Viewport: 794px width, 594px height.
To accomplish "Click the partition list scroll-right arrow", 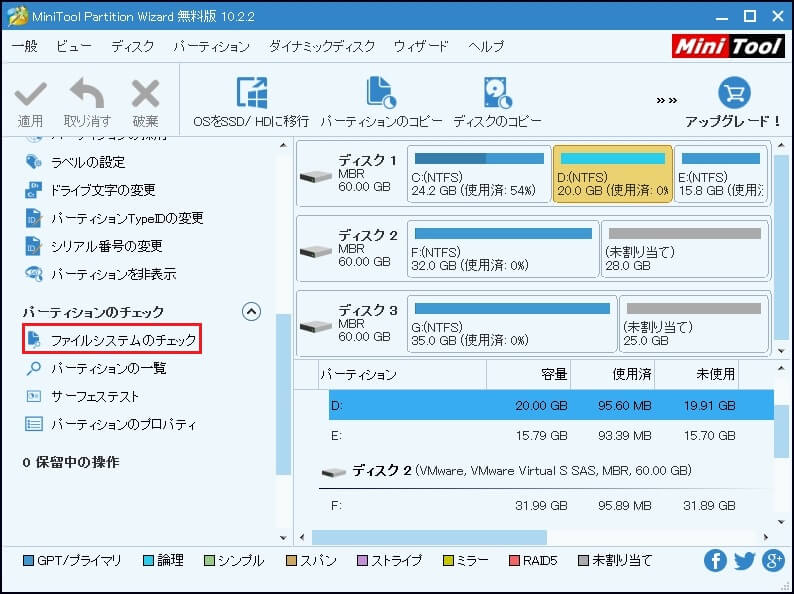I will [x=766, y=537].
